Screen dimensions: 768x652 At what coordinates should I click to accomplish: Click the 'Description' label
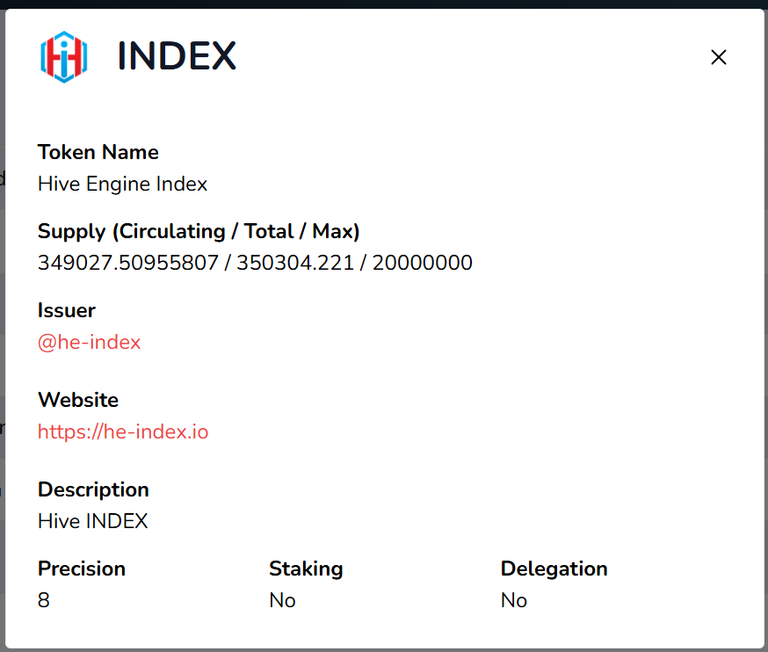point(93,490)
